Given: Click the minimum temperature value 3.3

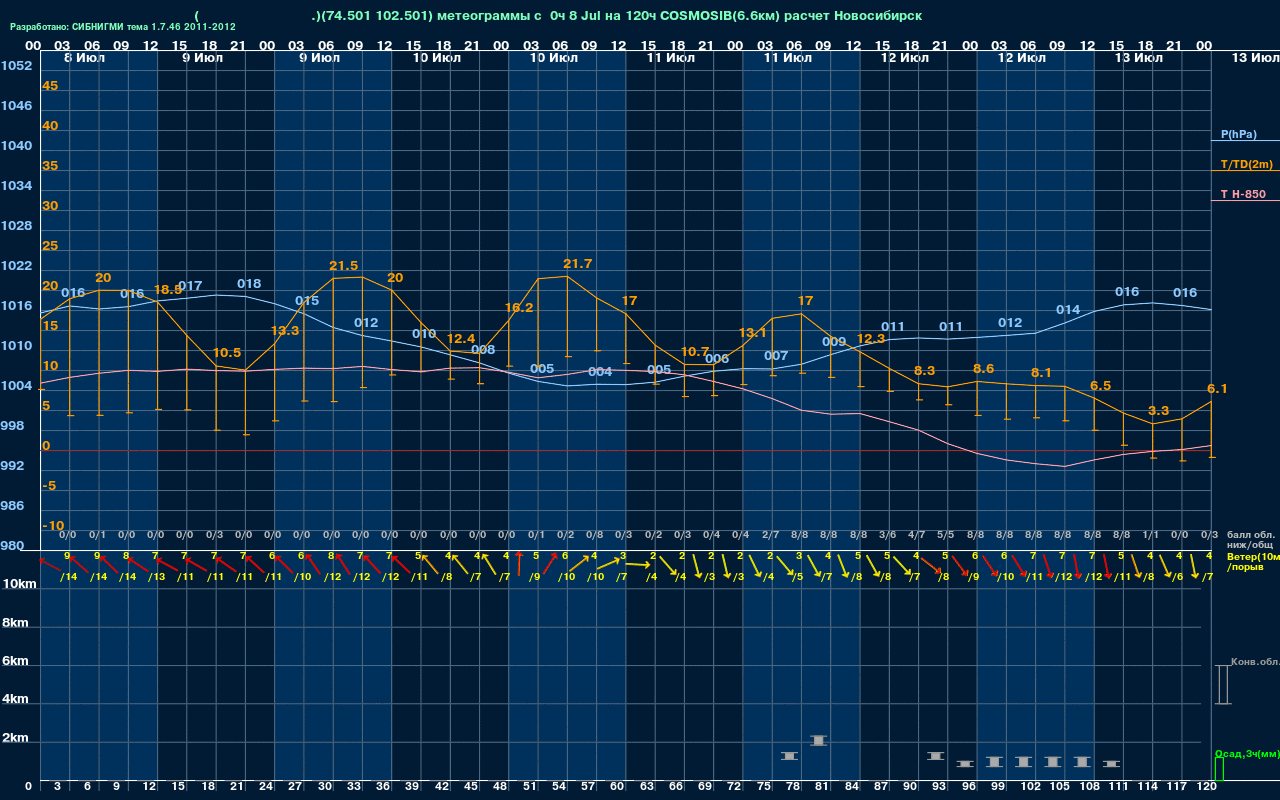Looking at the screenshot, I should (x=1159, y=411).
